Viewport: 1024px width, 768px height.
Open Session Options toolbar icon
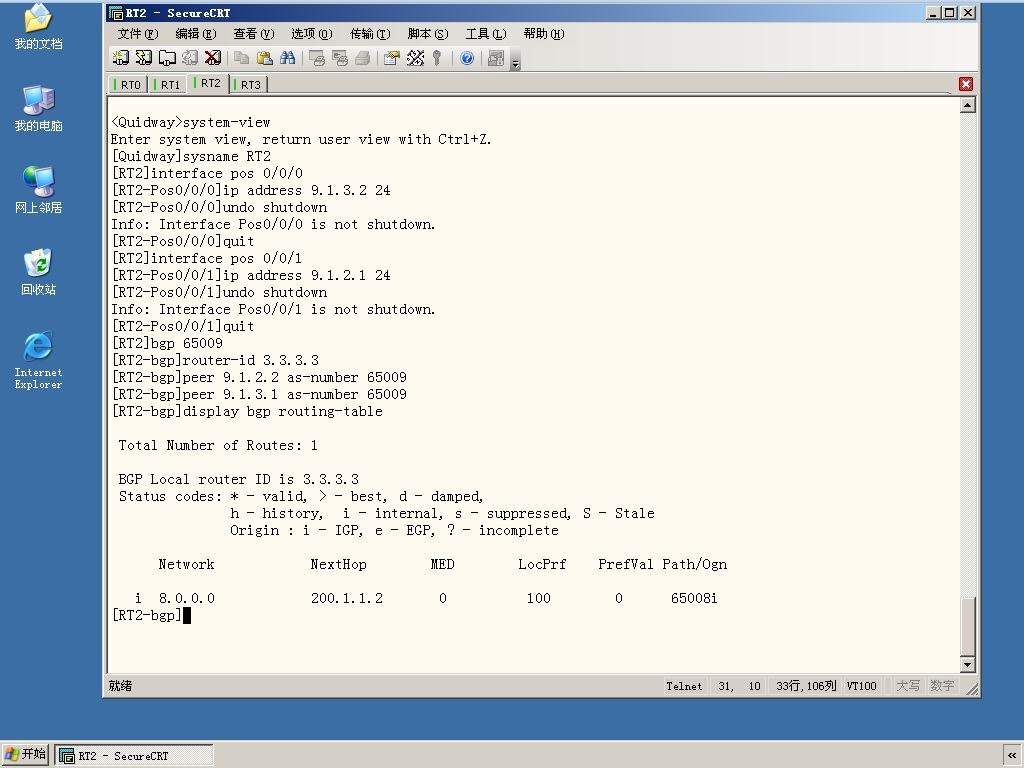392,58
